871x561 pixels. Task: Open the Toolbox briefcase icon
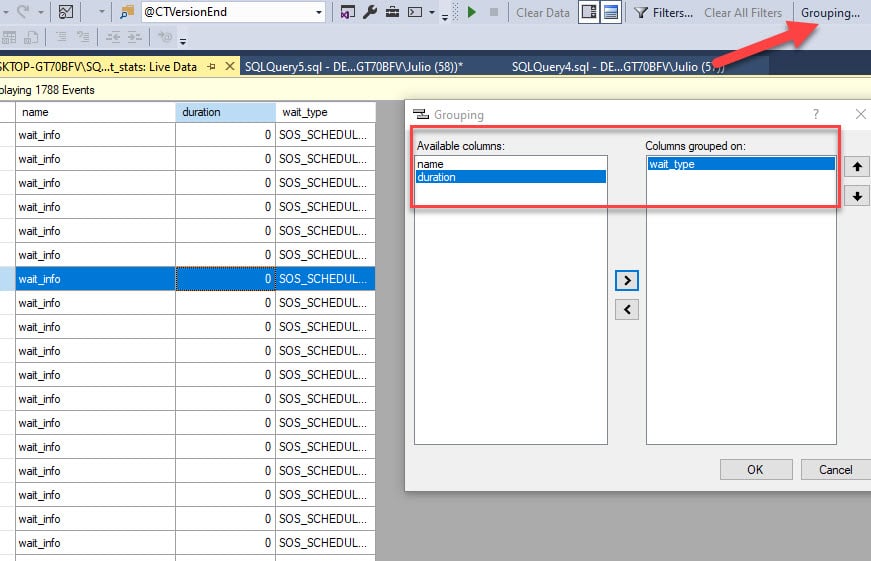(x=392, y=12)
